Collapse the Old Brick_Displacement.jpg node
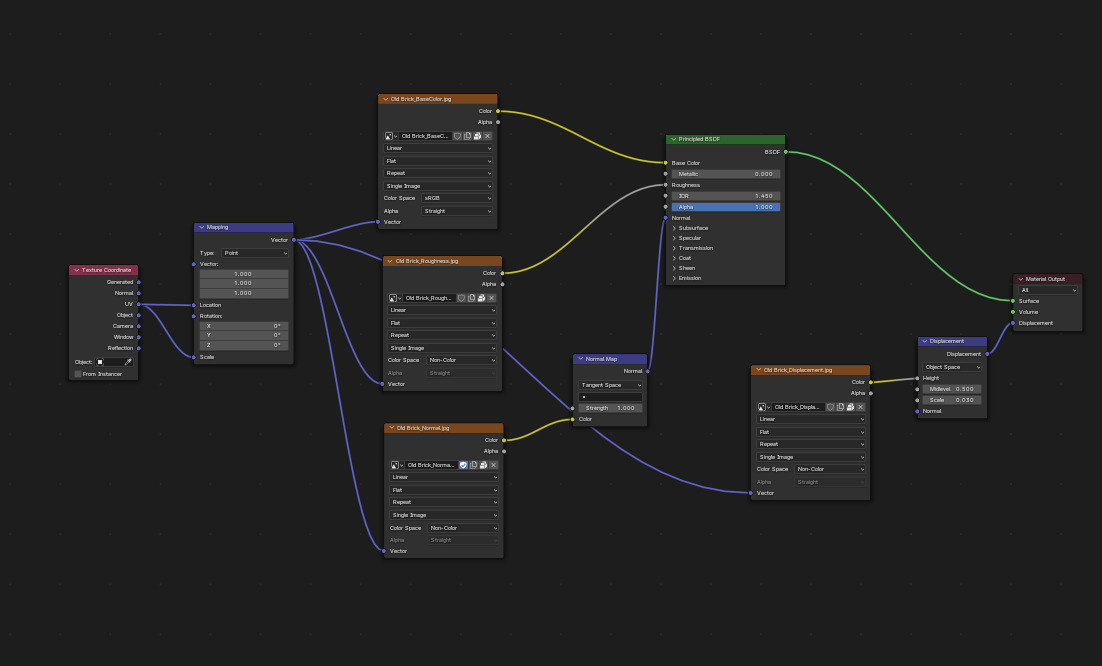1102x666 pixels. (758, 370)
